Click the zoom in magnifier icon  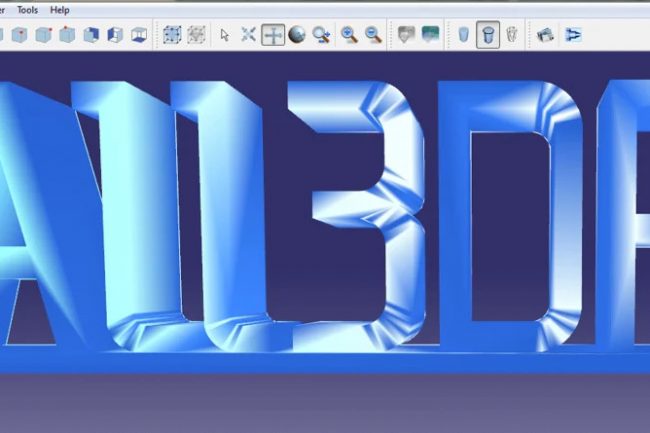(x=349, y=35)
